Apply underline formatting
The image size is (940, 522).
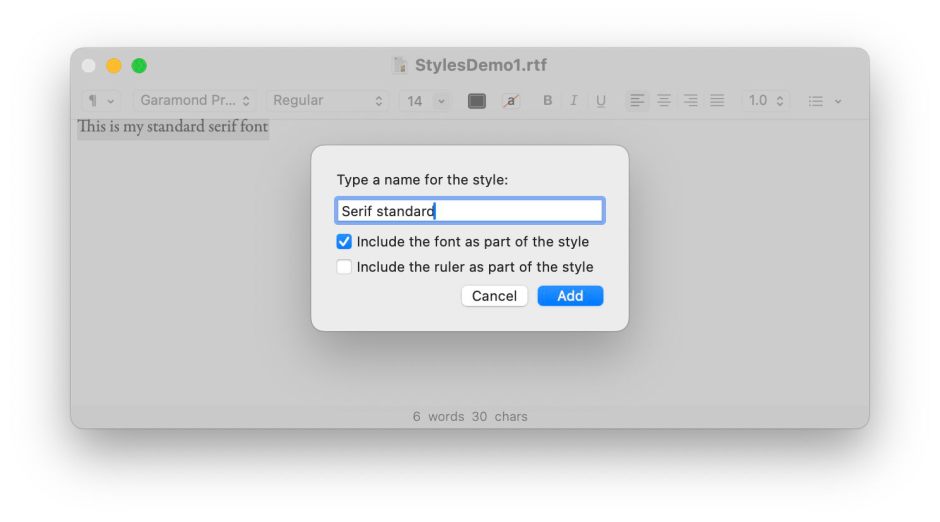point(600,101)
